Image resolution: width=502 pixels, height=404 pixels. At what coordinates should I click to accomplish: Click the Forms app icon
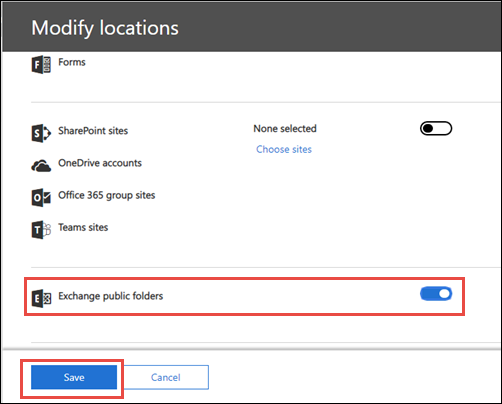(41, 64)
